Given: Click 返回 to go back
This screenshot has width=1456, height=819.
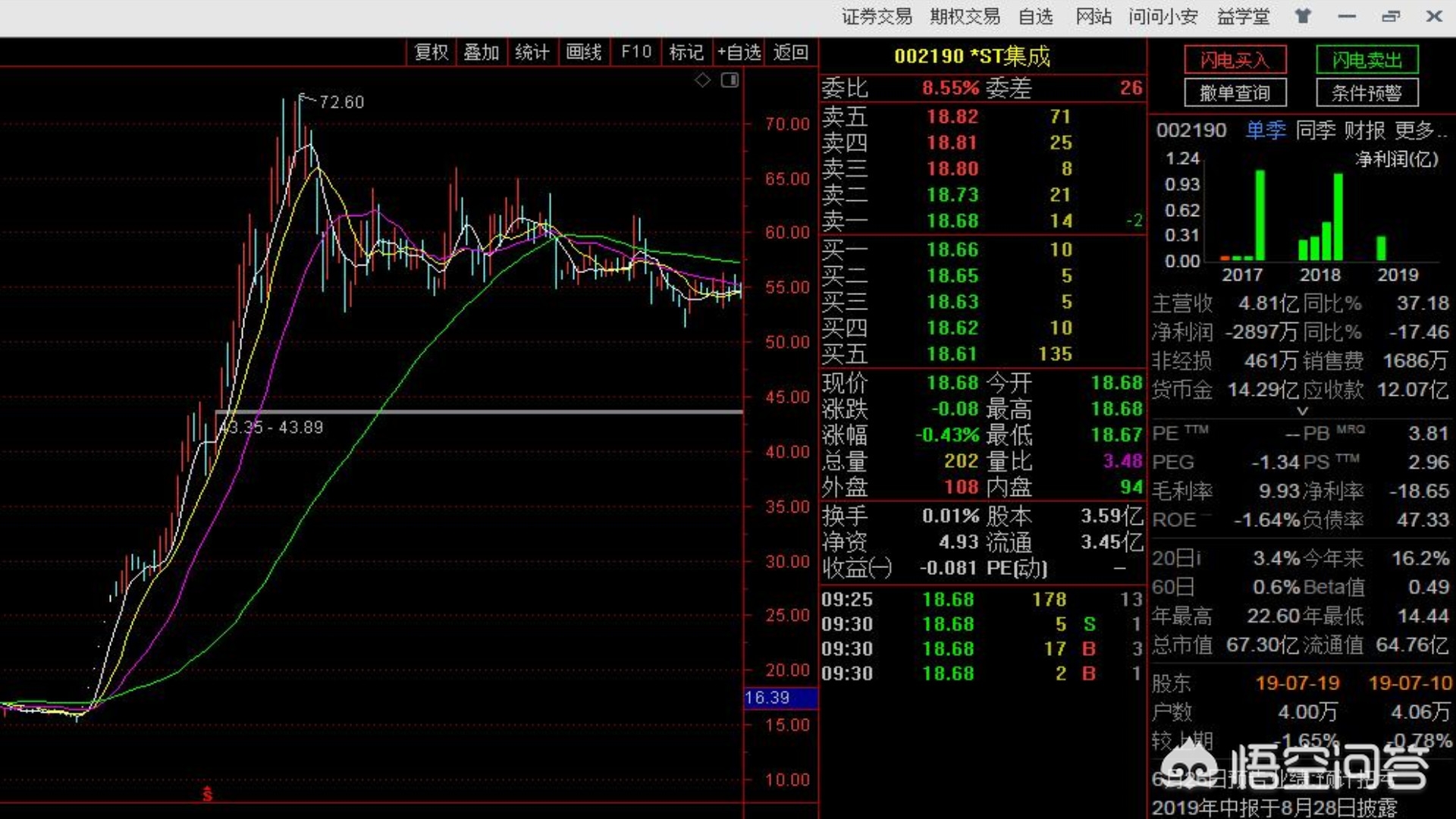Looking at the screenshot, I should click(x=790, y=52).
